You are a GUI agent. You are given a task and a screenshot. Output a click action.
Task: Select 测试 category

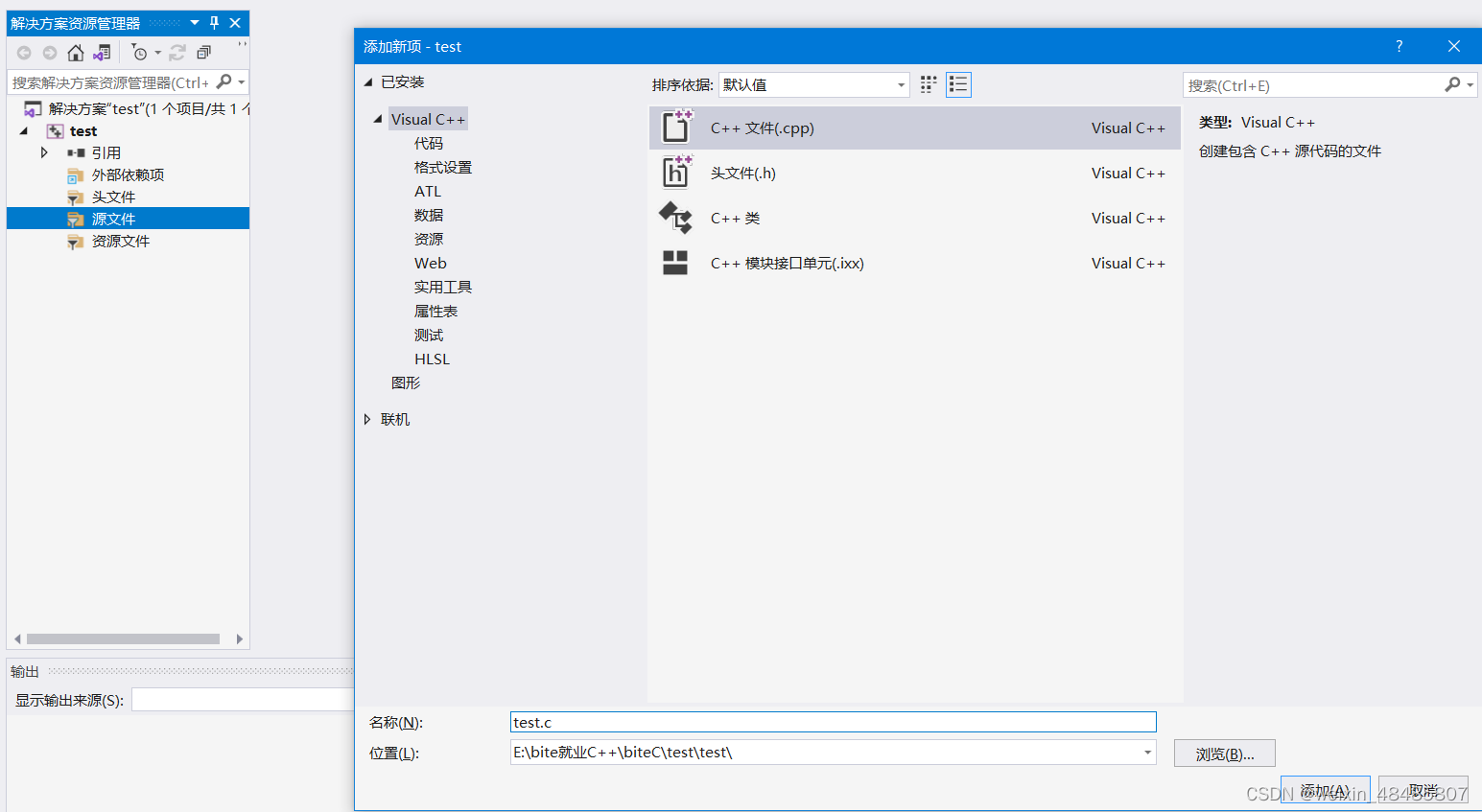coord(429,335)
